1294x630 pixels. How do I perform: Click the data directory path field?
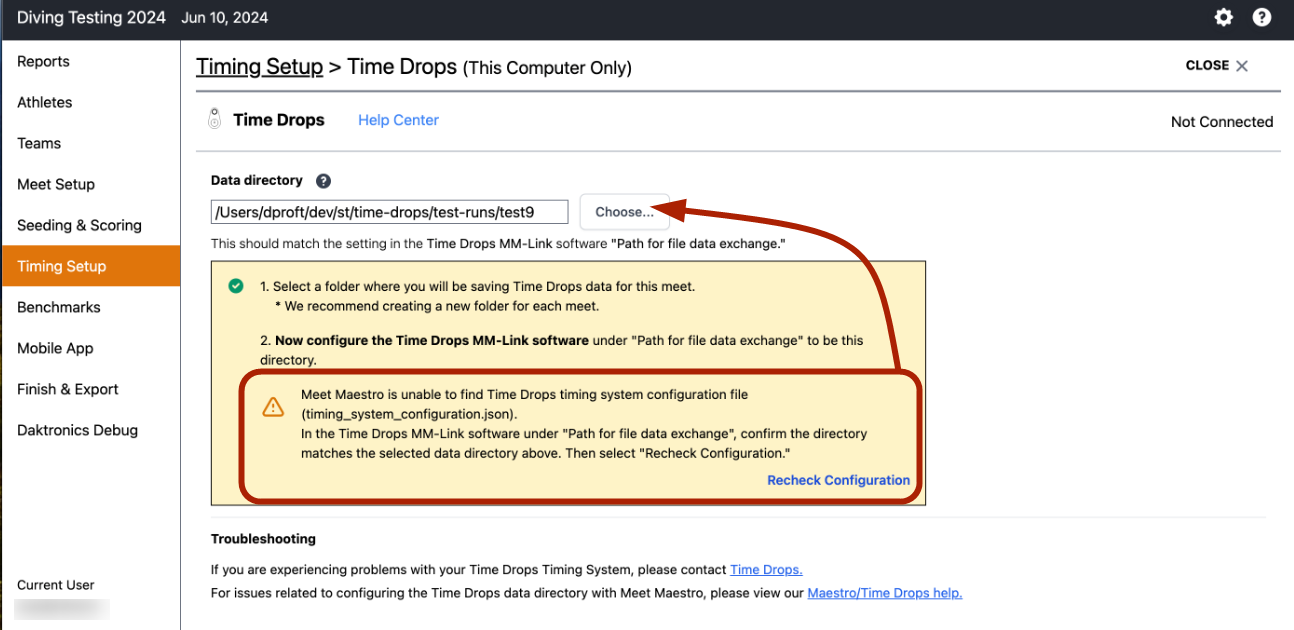click(x=389, y=211)
